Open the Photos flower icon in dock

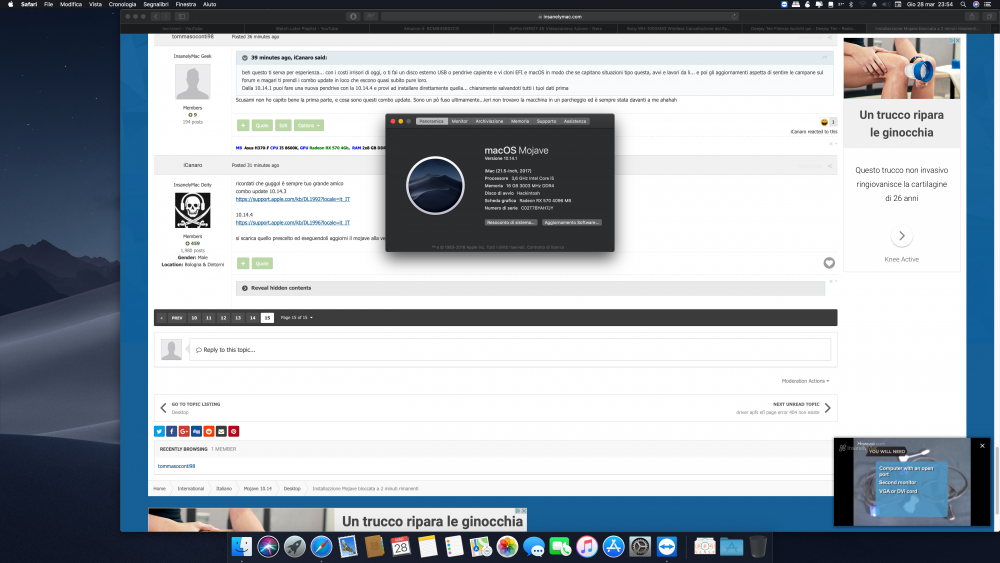click(507, 546)
